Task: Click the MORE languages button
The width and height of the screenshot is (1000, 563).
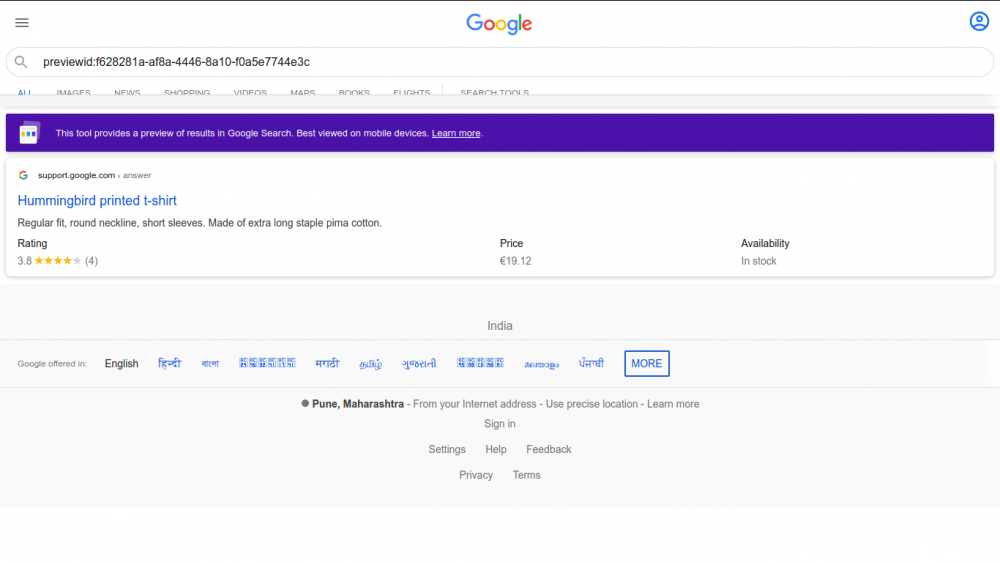Action: (x=647, y=363)
